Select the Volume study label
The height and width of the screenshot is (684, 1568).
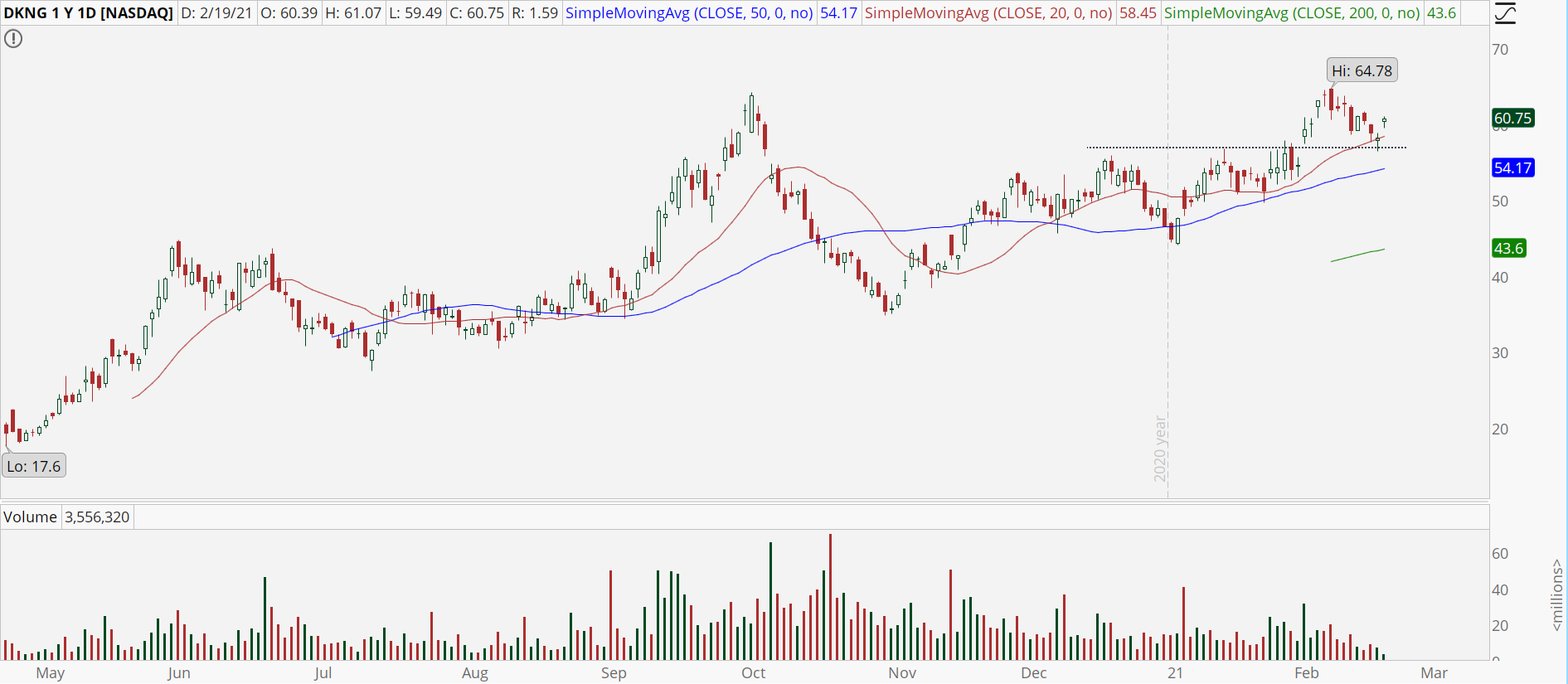click(x=30, y=517)
